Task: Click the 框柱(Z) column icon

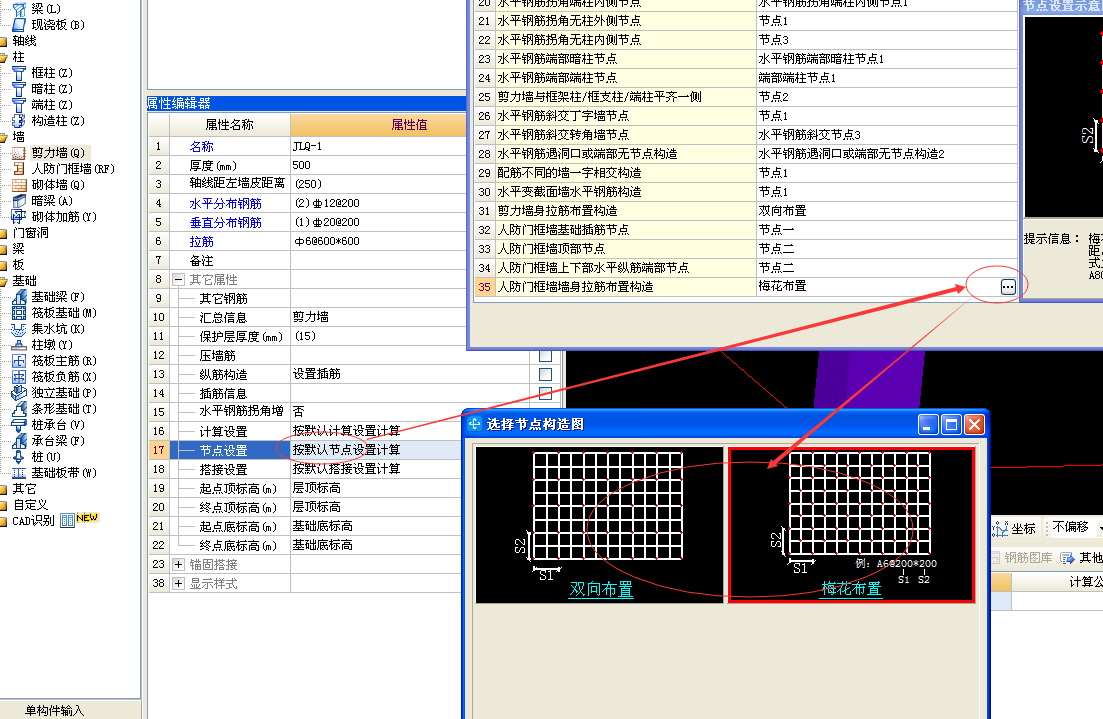Action: [19, 73]
